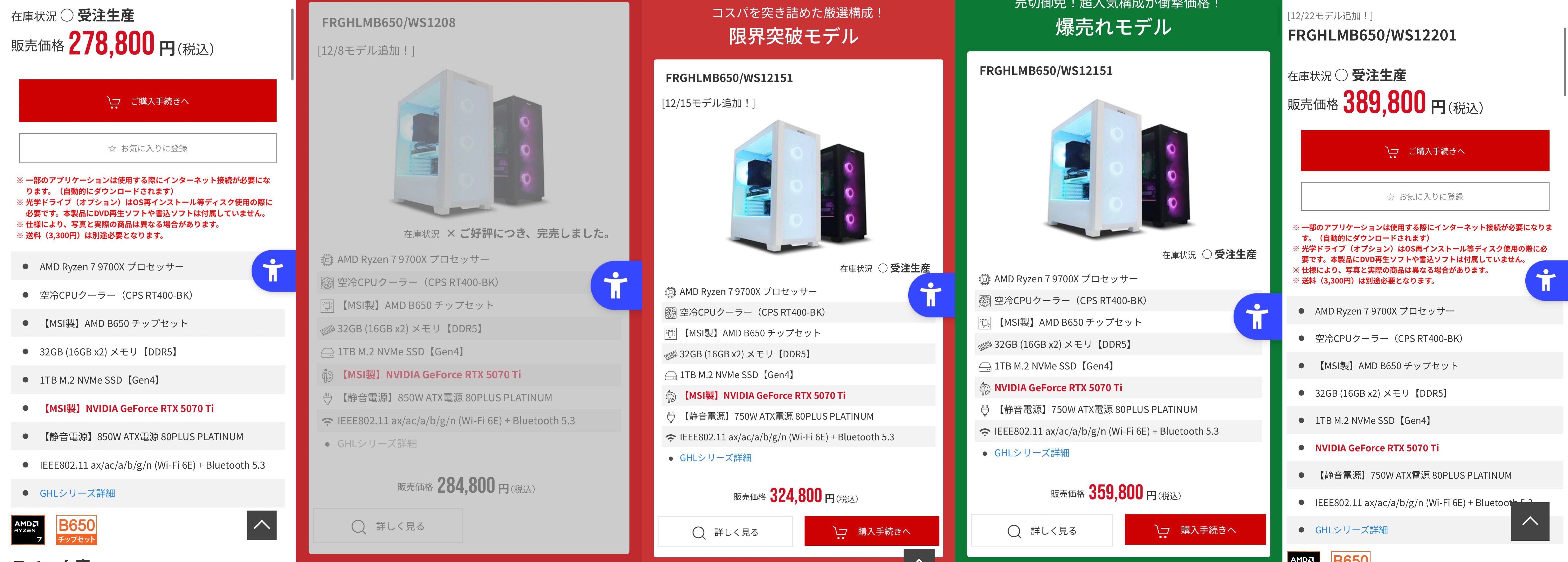This screenshot has height=562, width=1568.
Task: Open GHLシリーズ詳細 link in the 324,800 yen card
Action: [715, 458]
